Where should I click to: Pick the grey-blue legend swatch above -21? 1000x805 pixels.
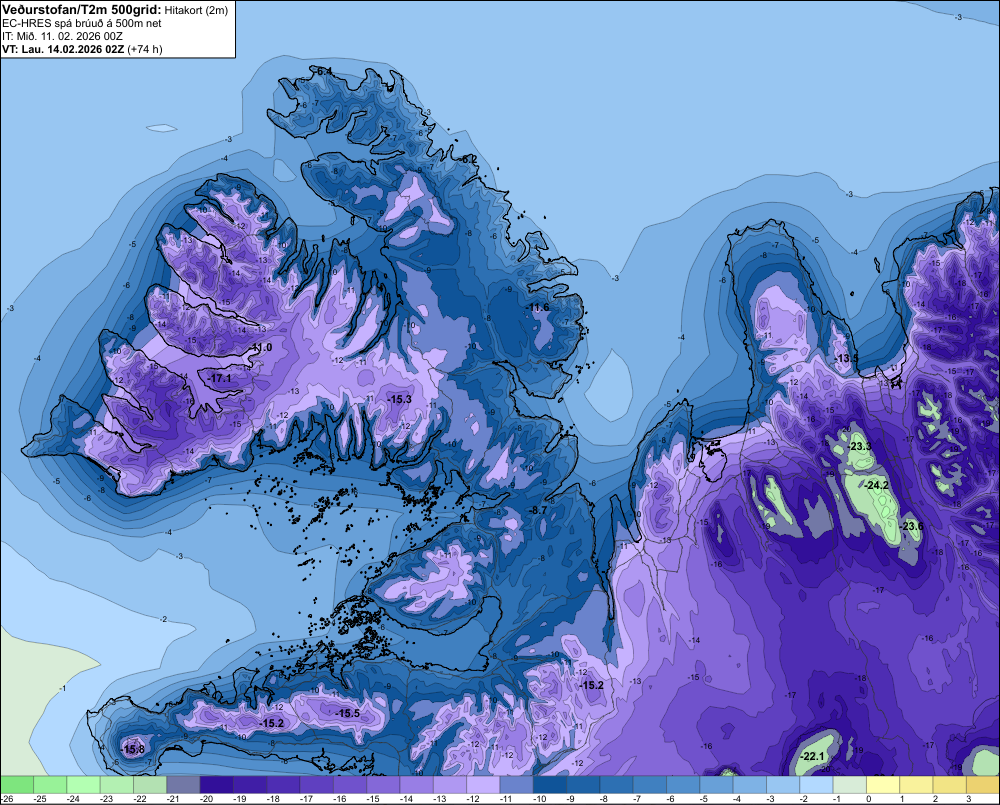pos(183,784)
